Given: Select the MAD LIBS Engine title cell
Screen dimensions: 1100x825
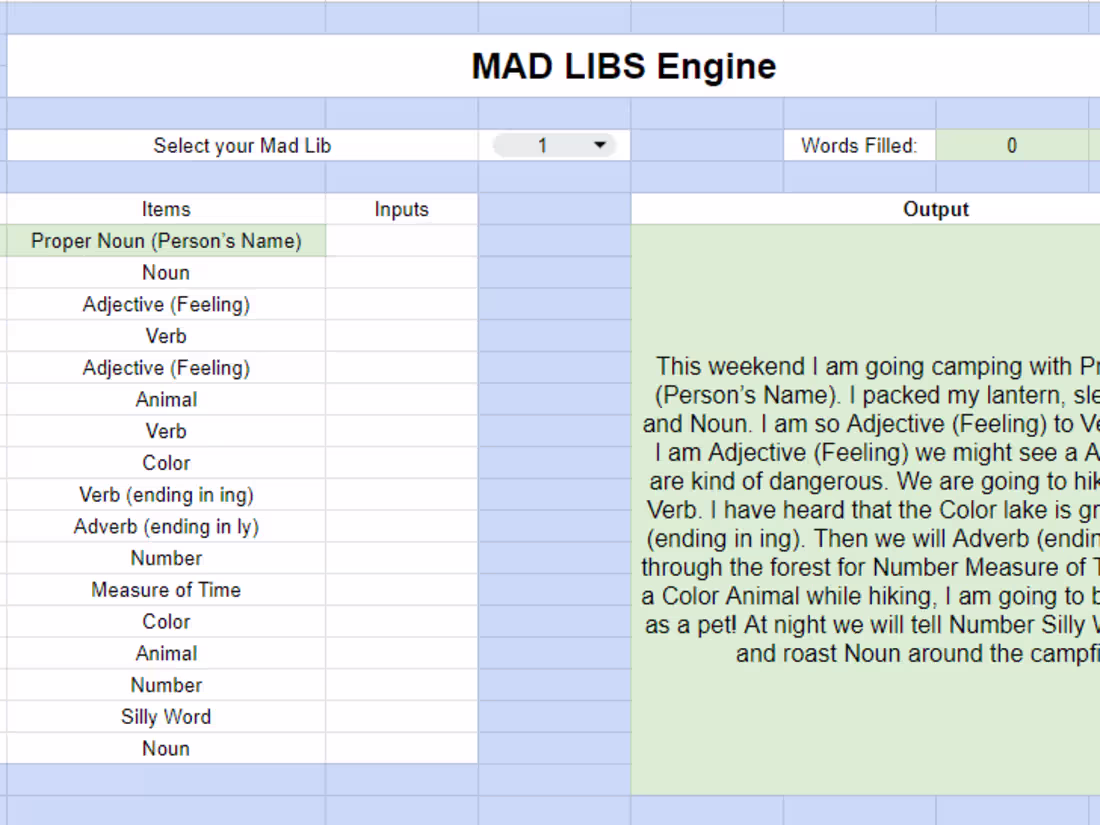Looking at the screenshot, I should (623, 65).
